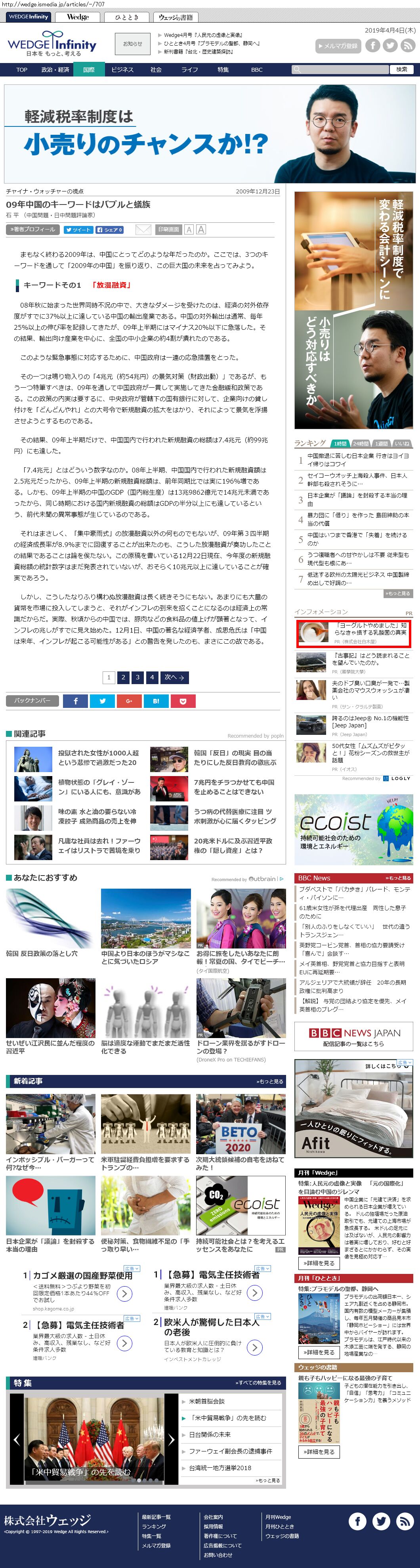The width and height of the screenshot is (420, 1568).
Task: Select larger font size A icon
Action: point(201,229)
